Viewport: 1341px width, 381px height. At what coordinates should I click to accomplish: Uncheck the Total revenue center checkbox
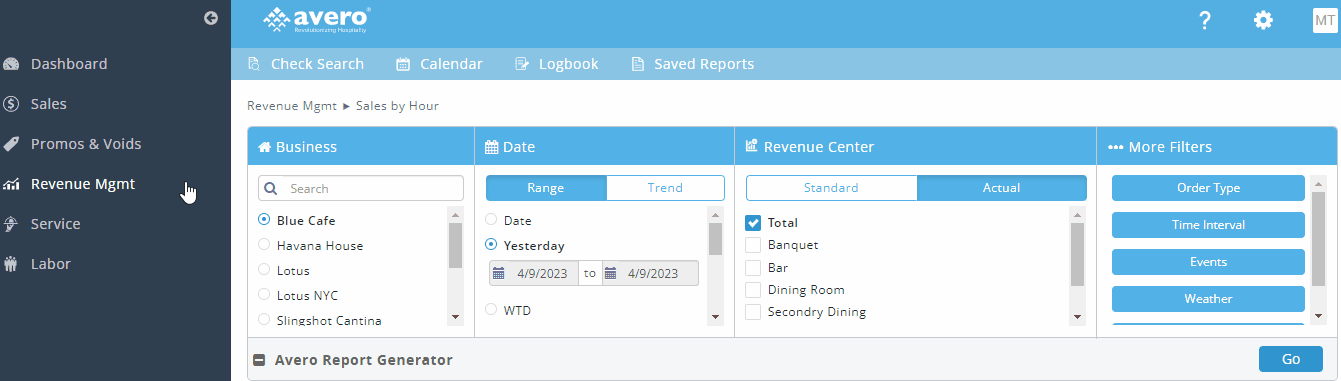pyautogui.click(x=754, y=222)
